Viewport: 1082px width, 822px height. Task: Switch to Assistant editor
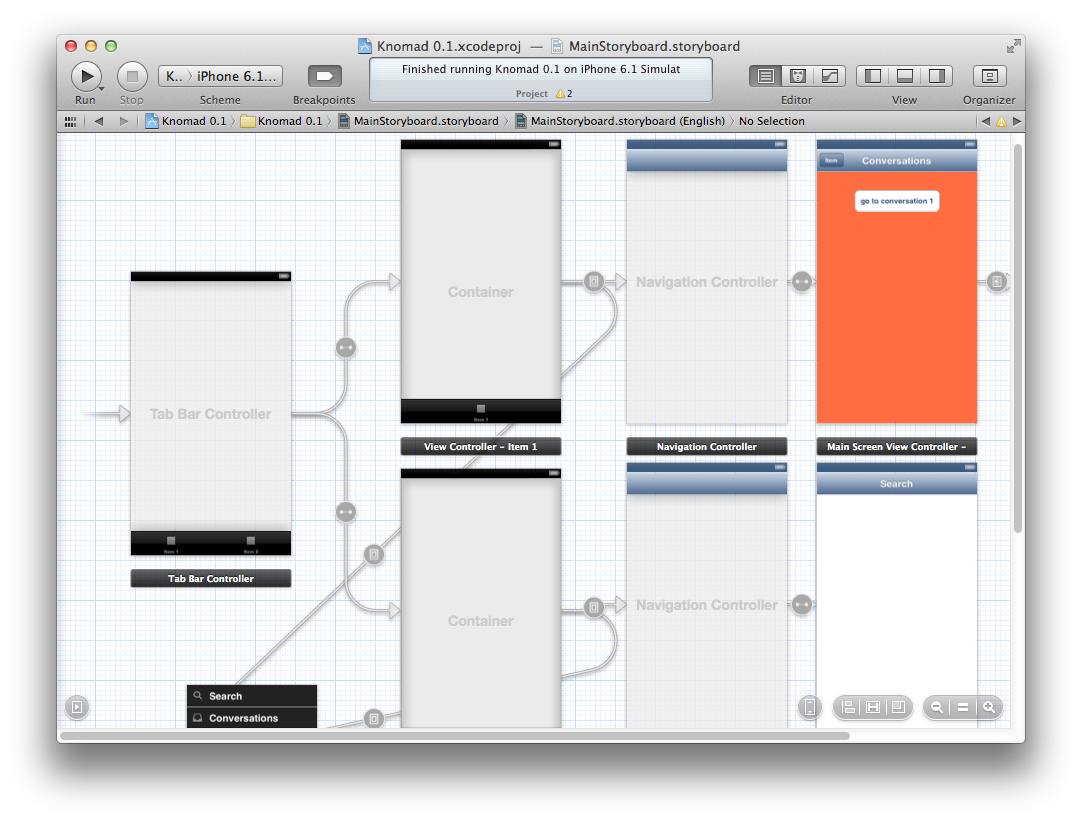(x=798, y=76)
